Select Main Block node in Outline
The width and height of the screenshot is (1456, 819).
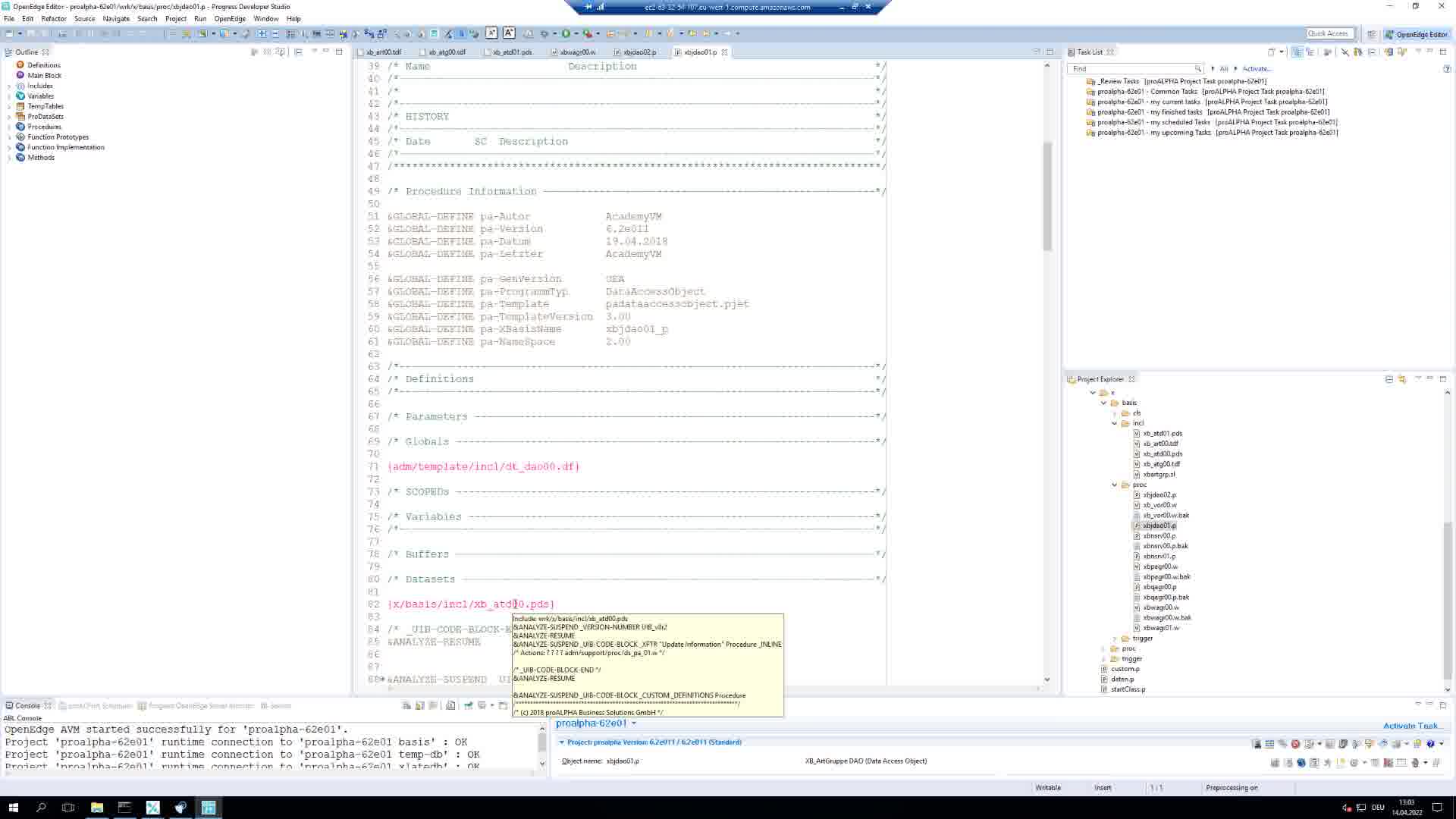coord(44,76)
